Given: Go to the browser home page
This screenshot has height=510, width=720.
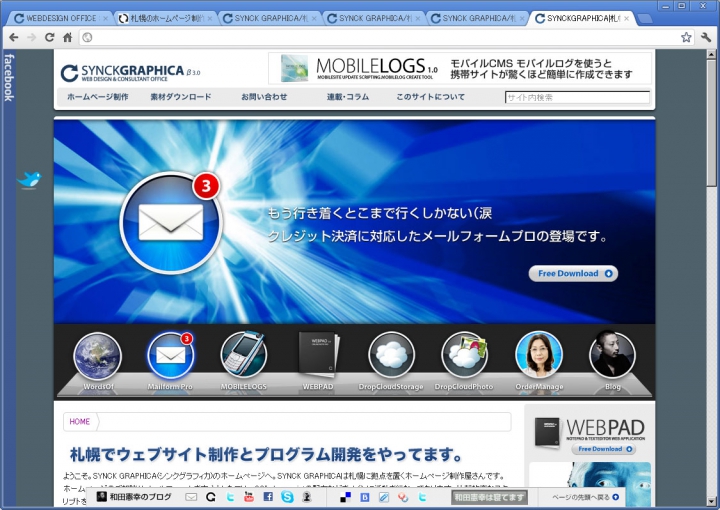Looking at the screenshot, I should pos(68,37).
